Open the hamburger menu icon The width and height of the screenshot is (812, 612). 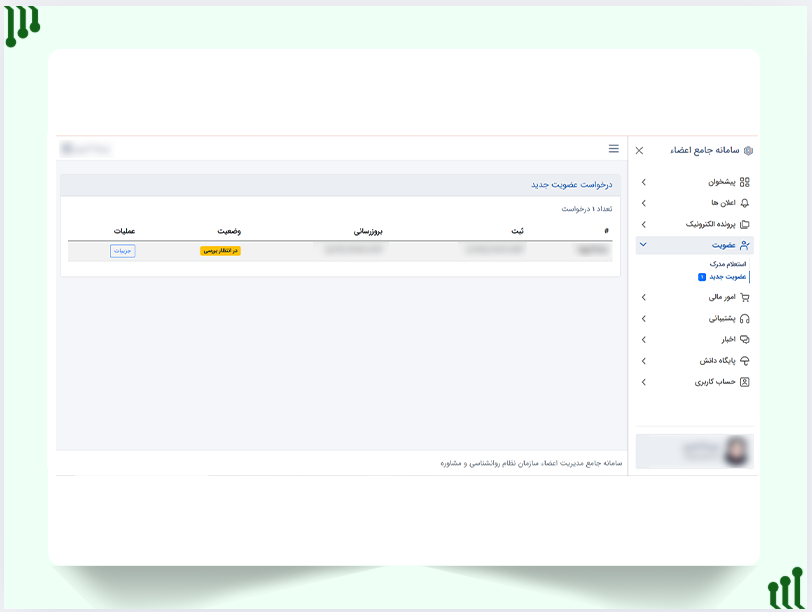614,149
